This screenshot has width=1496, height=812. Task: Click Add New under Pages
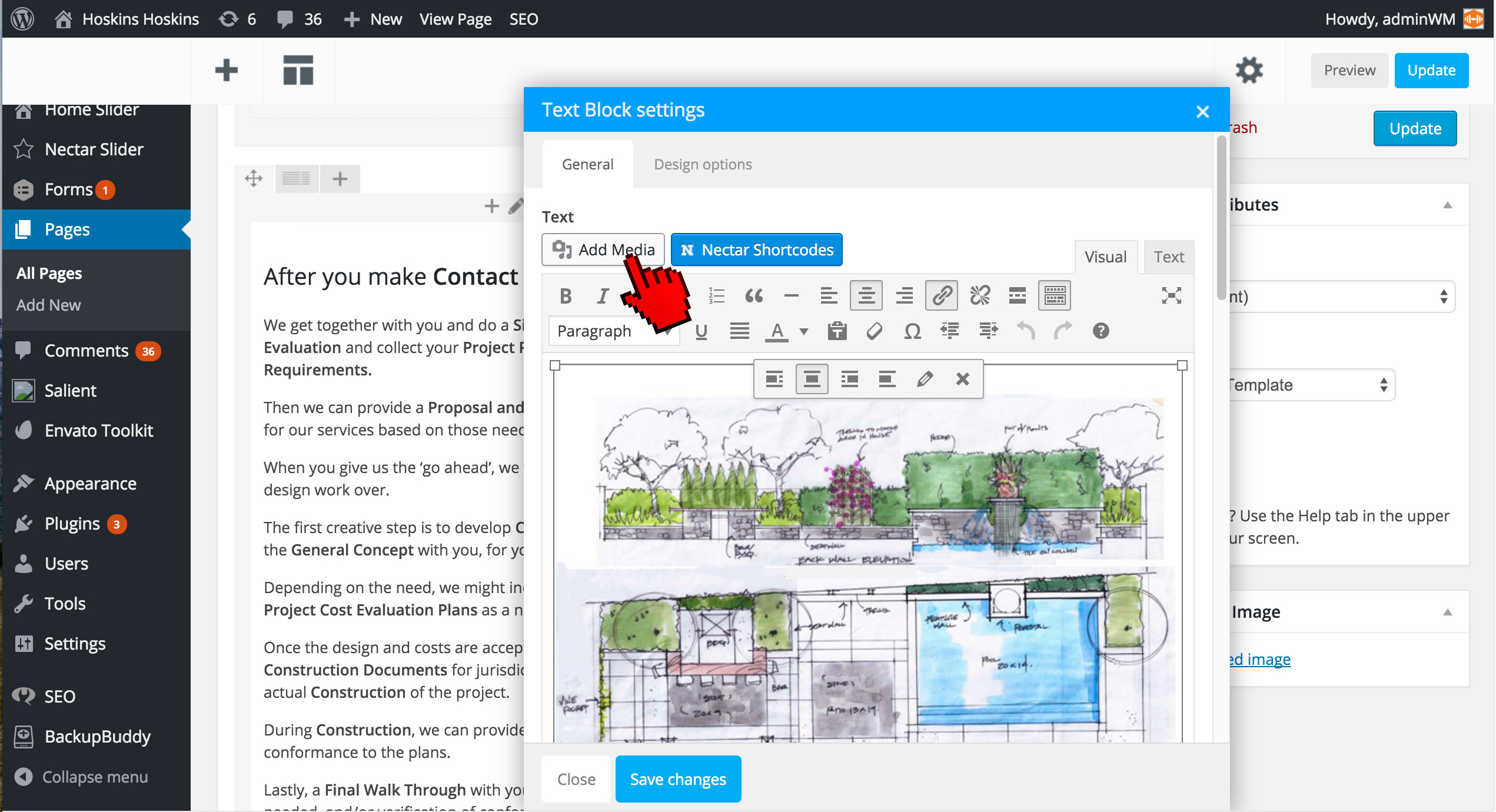click(x=48, y=305)
